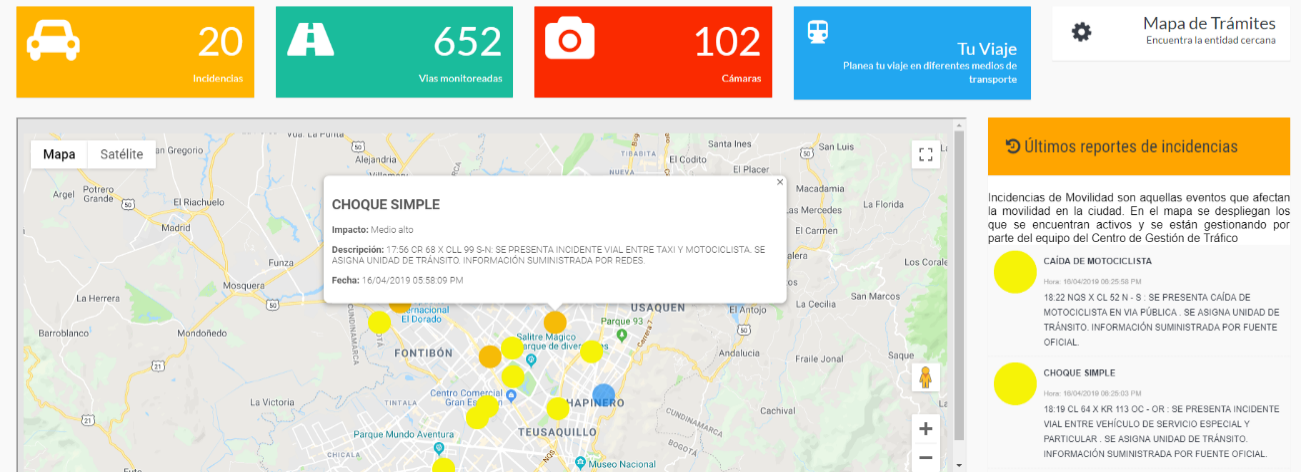
Task: Zoom out with the map minus button
Action: (x=926, y=458)
